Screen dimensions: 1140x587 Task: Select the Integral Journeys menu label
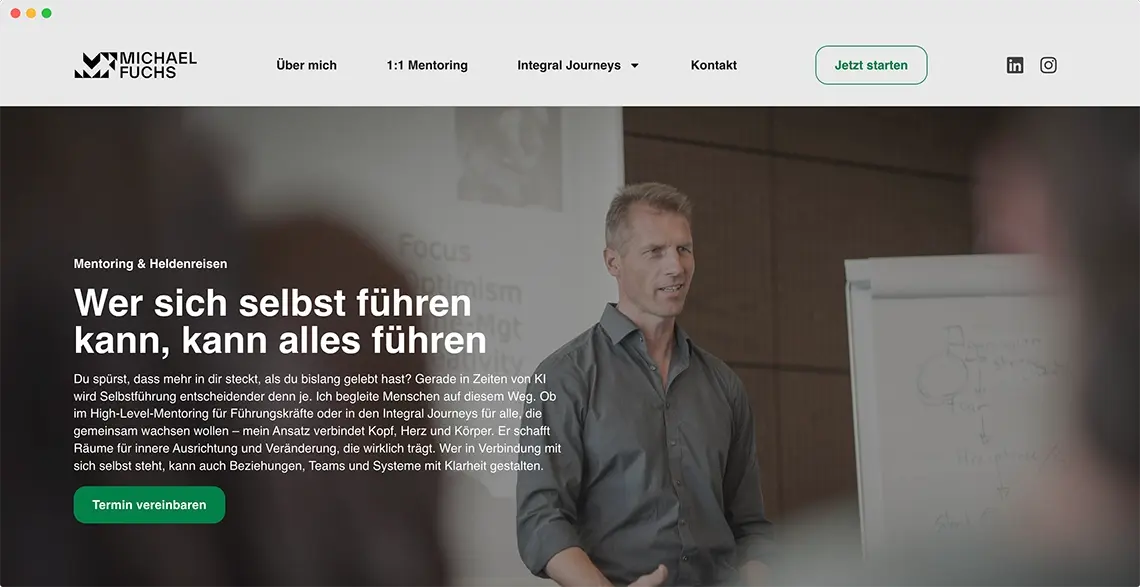[569, 65]
